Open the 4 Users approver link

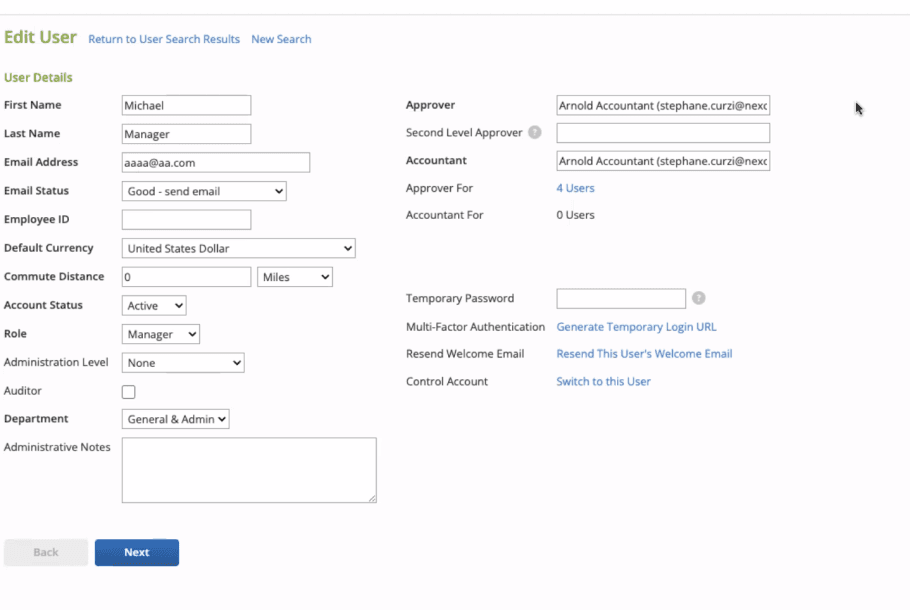point(575,188)
